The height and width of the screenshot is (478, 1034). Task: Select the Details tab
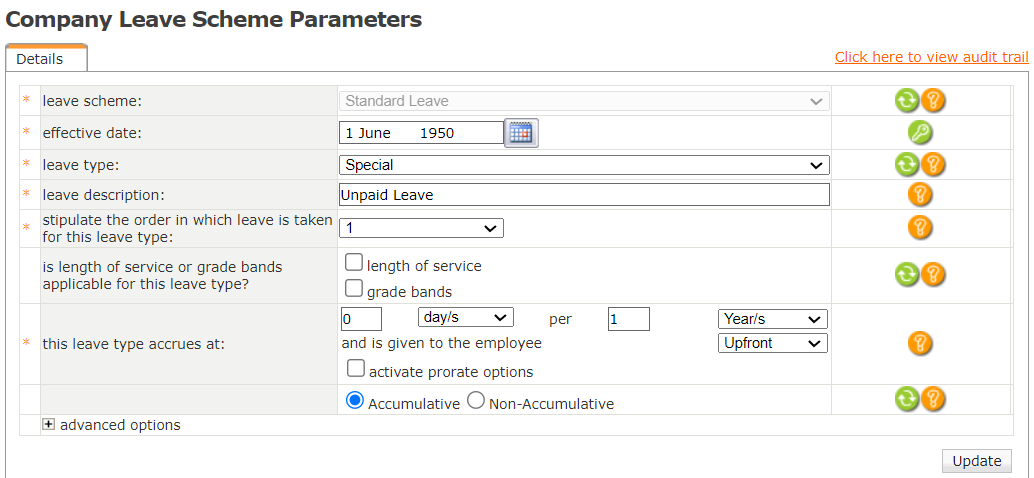click(x=40, y=59)
